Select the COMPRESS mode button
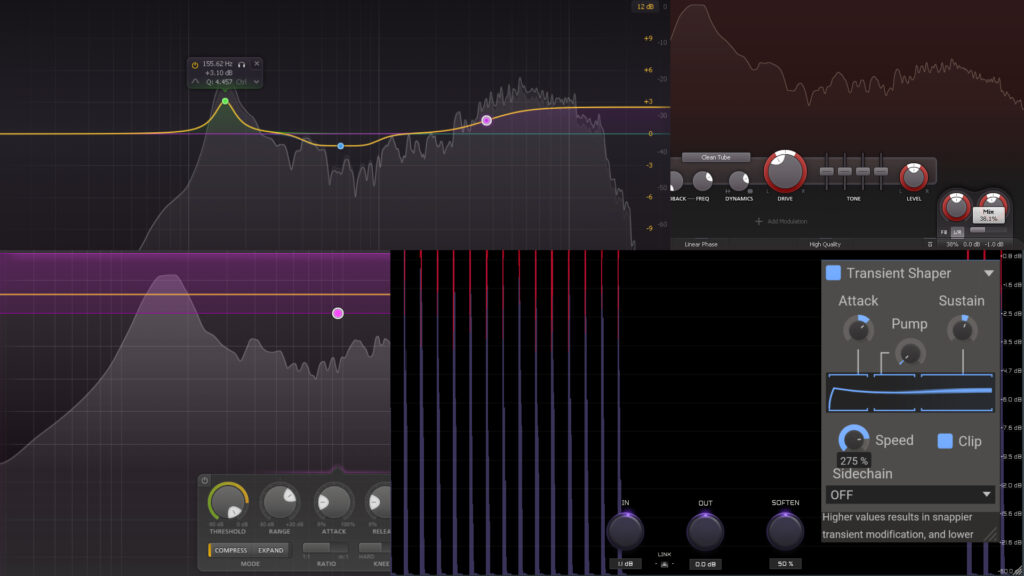The image size is (1024, 576). click(x=231, y=550)
